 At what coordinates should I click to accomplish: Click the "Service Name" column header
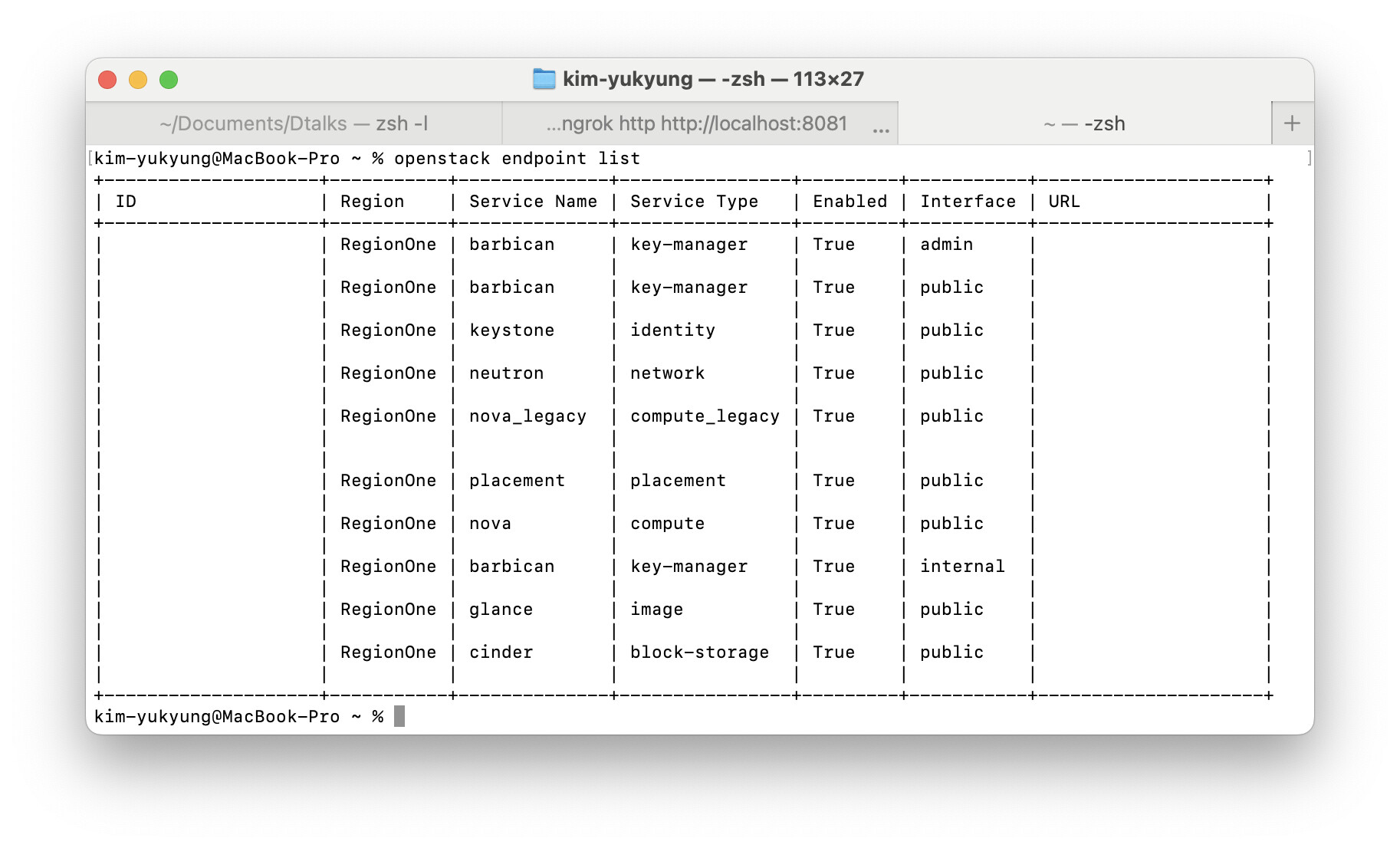point(533,202)
